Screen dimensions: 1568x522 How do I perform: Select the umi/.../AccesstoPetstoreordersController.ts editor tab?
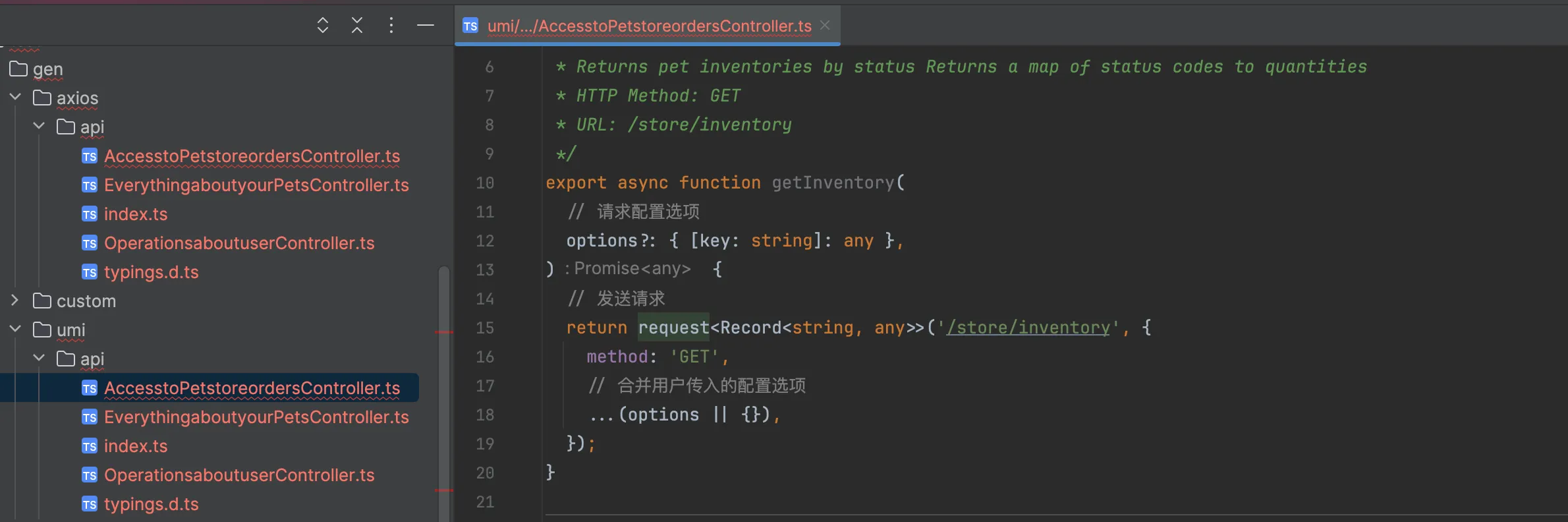tap(649, 26)
